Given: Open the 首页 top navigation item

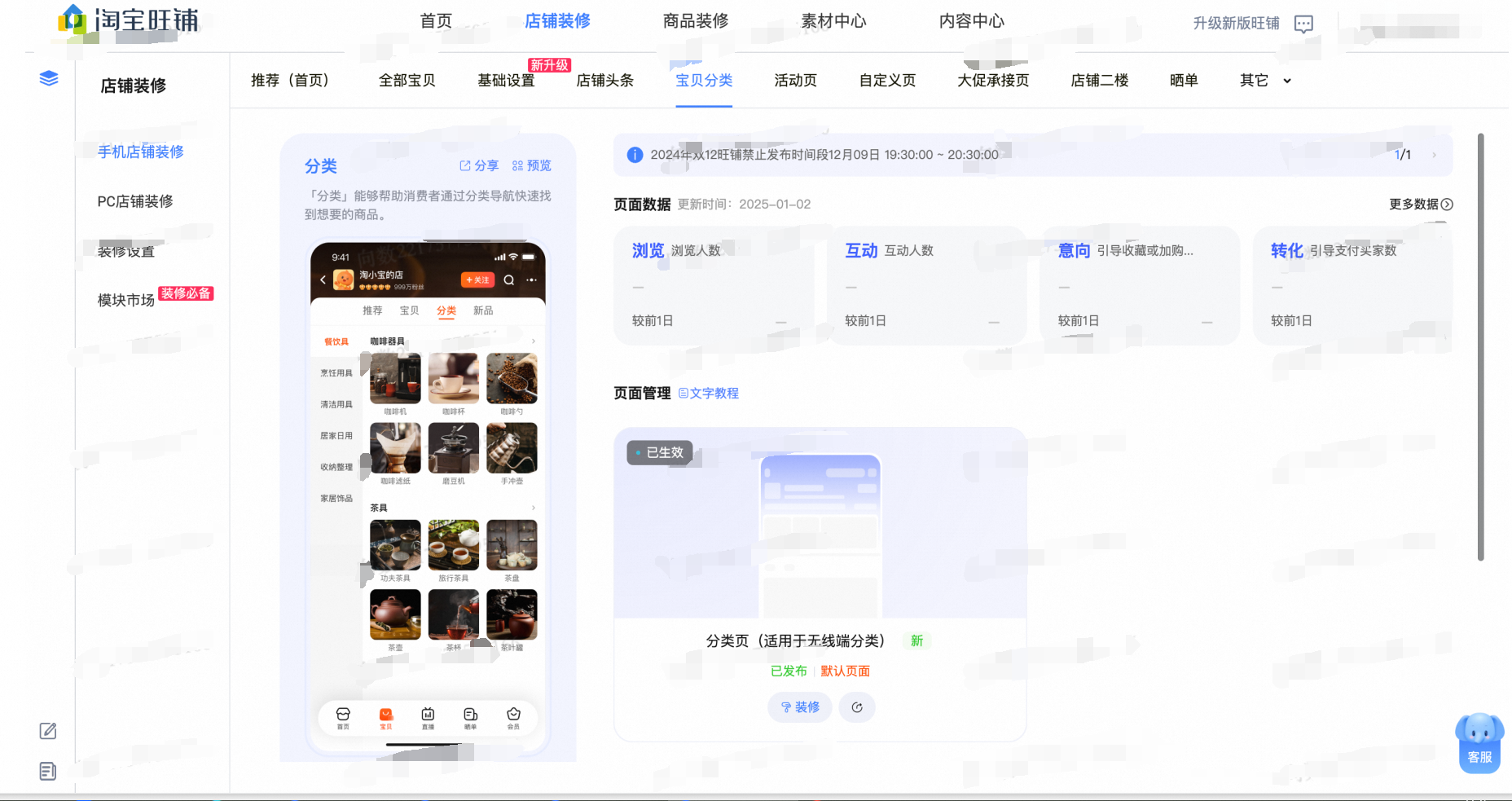Looking at the screenshot, I should pyautogui.click(x=436, y=21).
